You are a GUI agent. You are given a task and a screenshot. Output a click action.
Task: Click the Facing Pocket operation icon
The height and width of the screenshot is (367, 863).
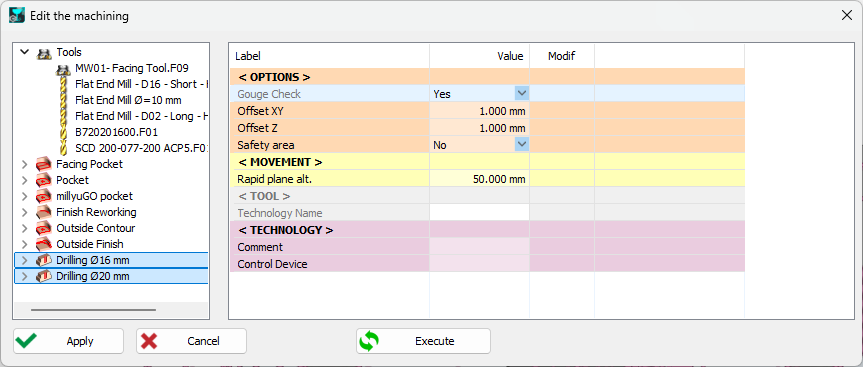click(x=43, y=164)
